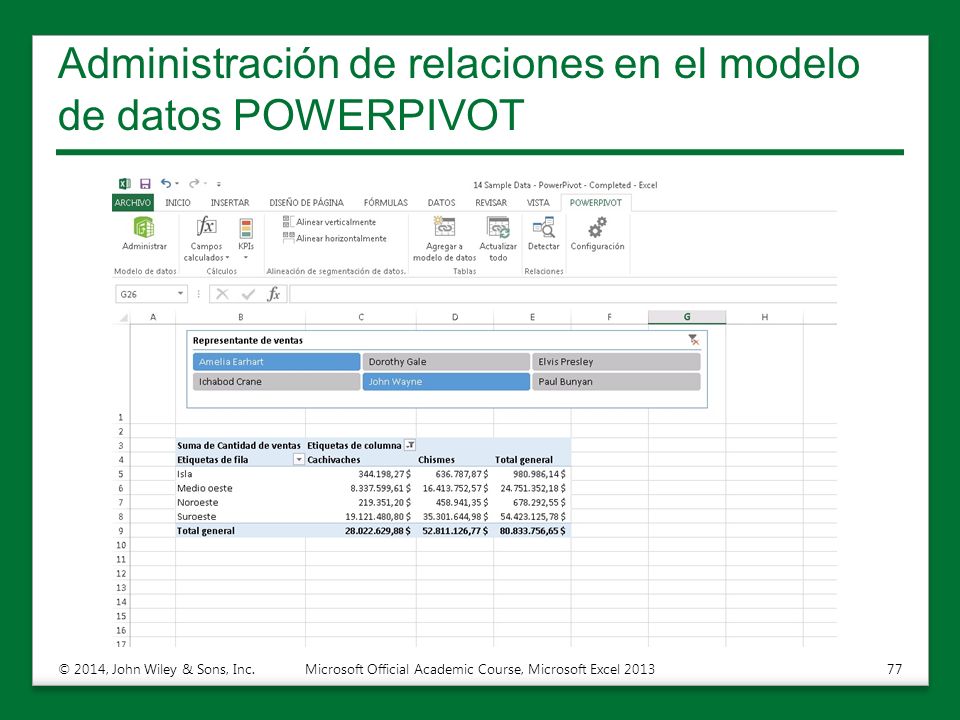Select the Chismes column label cell
Viewport: 960px width, 720px height.
(455, 460)
